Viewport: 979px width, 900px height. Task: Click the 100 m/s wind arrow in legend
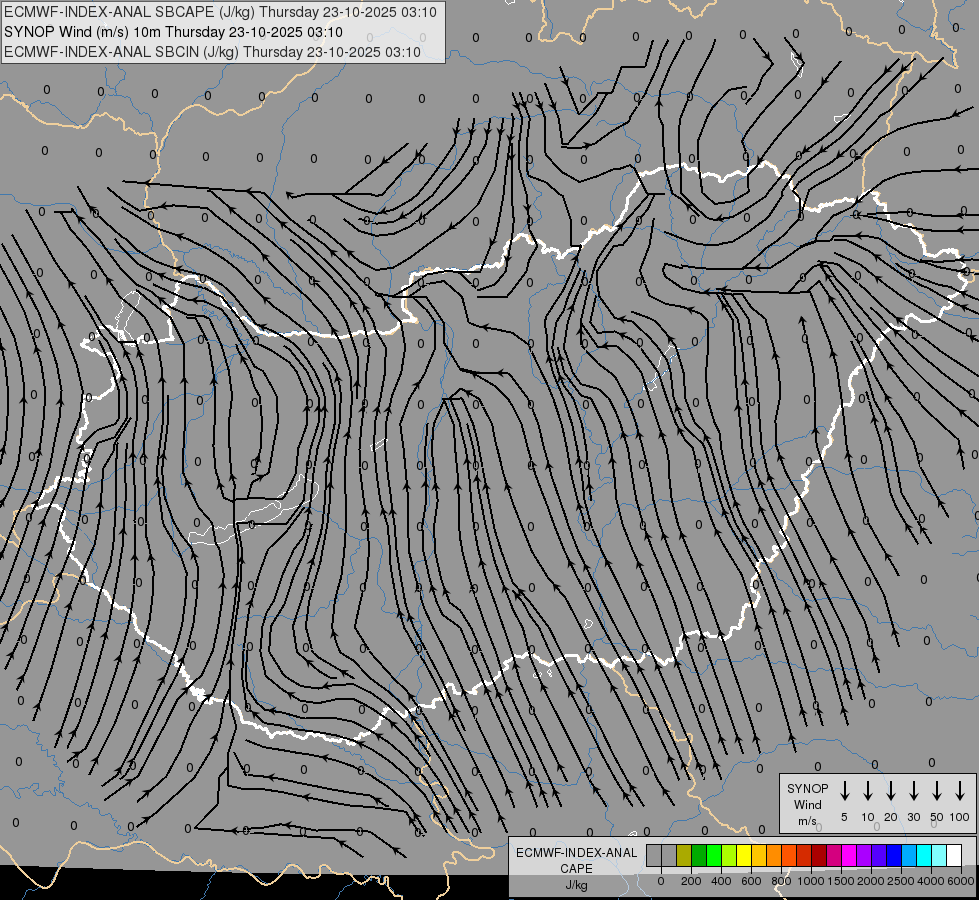point(960,791)
